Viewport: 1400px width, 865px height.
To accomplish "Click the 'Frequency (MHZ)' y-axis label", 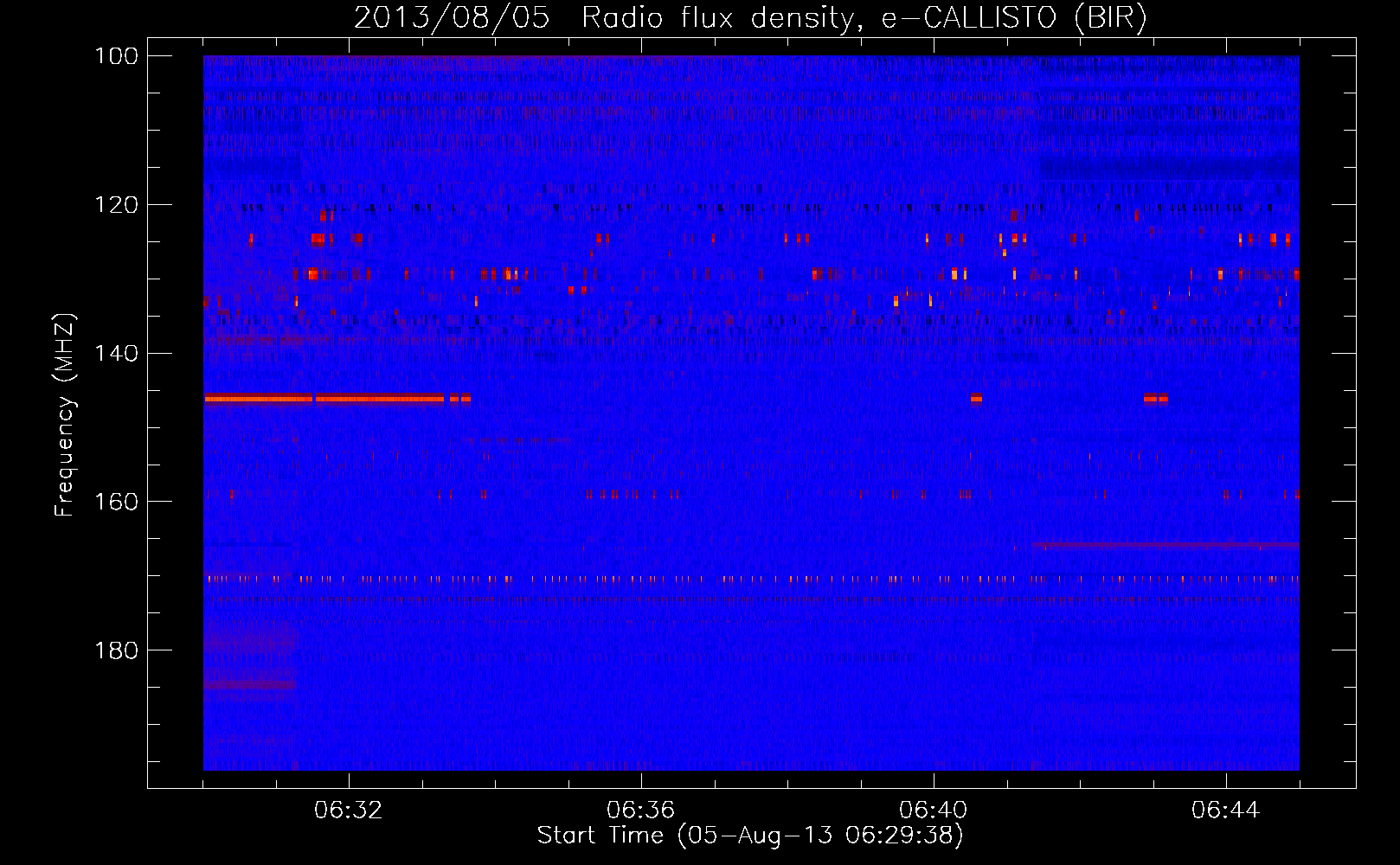I will [65, 415].
